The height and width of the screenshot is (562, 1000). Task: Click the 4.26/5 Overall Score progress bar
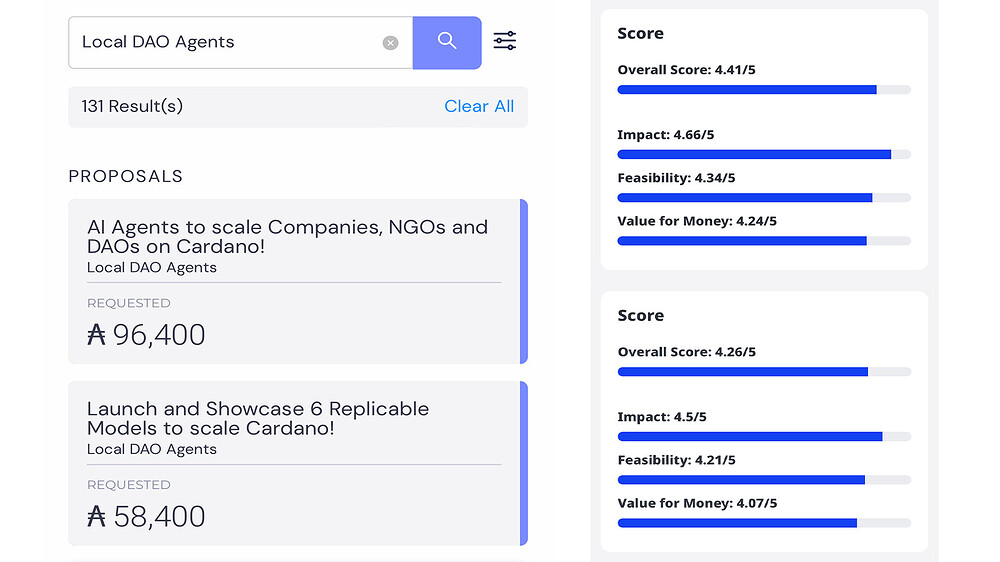764,372
